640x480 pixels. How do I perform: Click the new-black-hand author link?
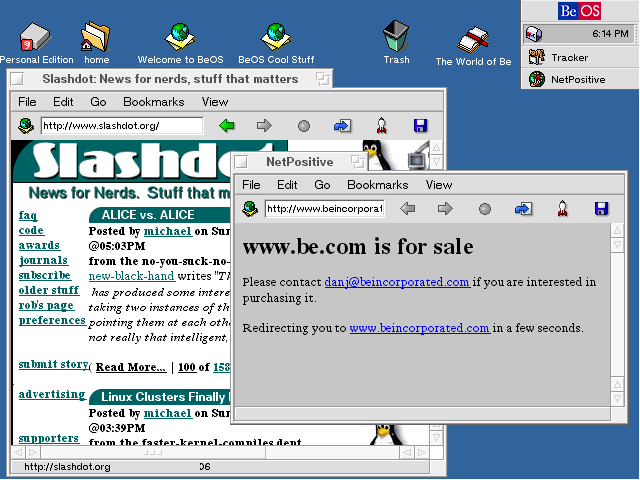(x=132, y=276)
